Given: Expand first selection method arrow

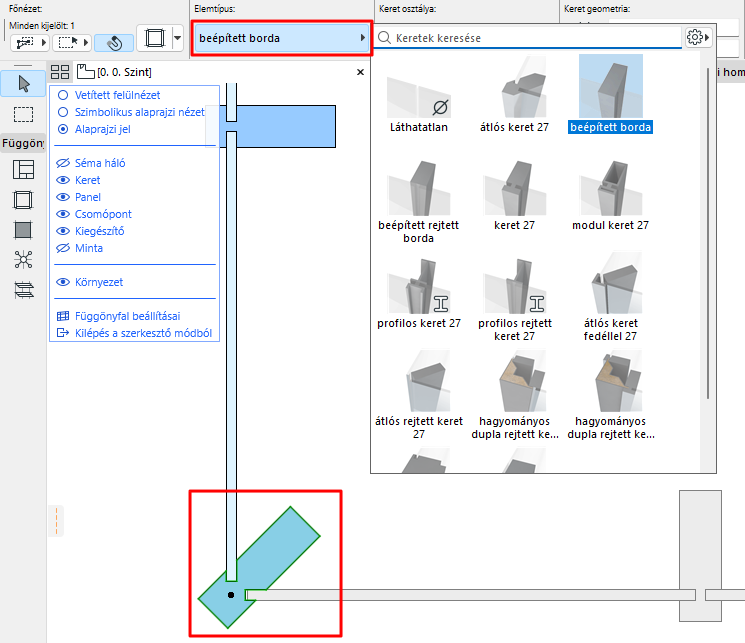Looking at the screenshot, I should pyautogui.click(x=44, y=43).
